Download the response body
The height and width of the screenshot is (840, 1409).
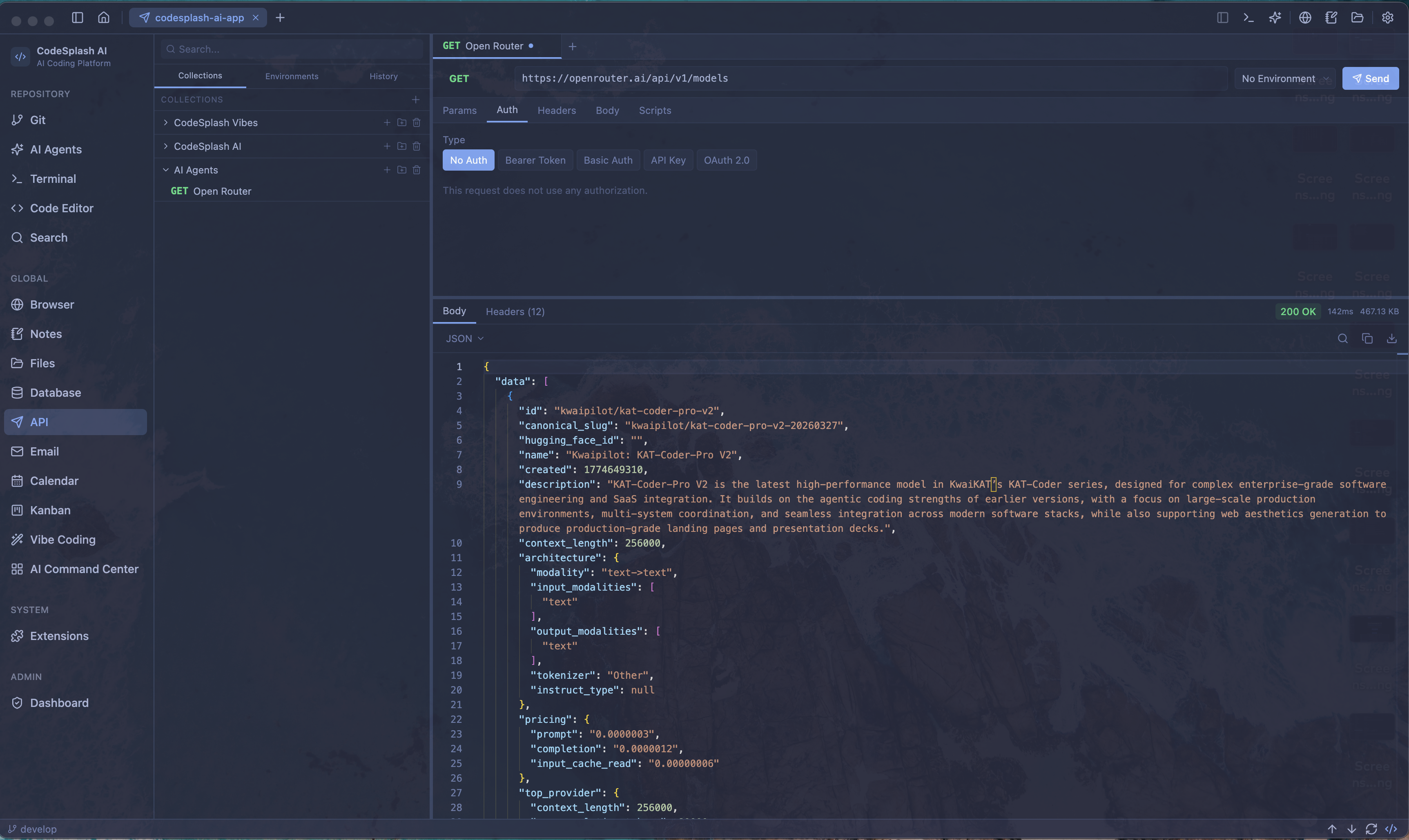[1393, 338]
